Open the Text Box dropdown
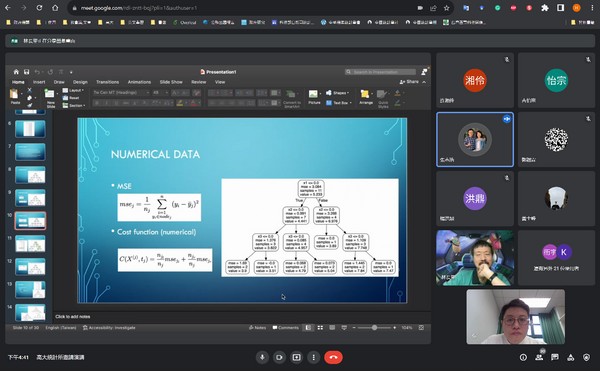The image size is (600, 371). [339, 103]
